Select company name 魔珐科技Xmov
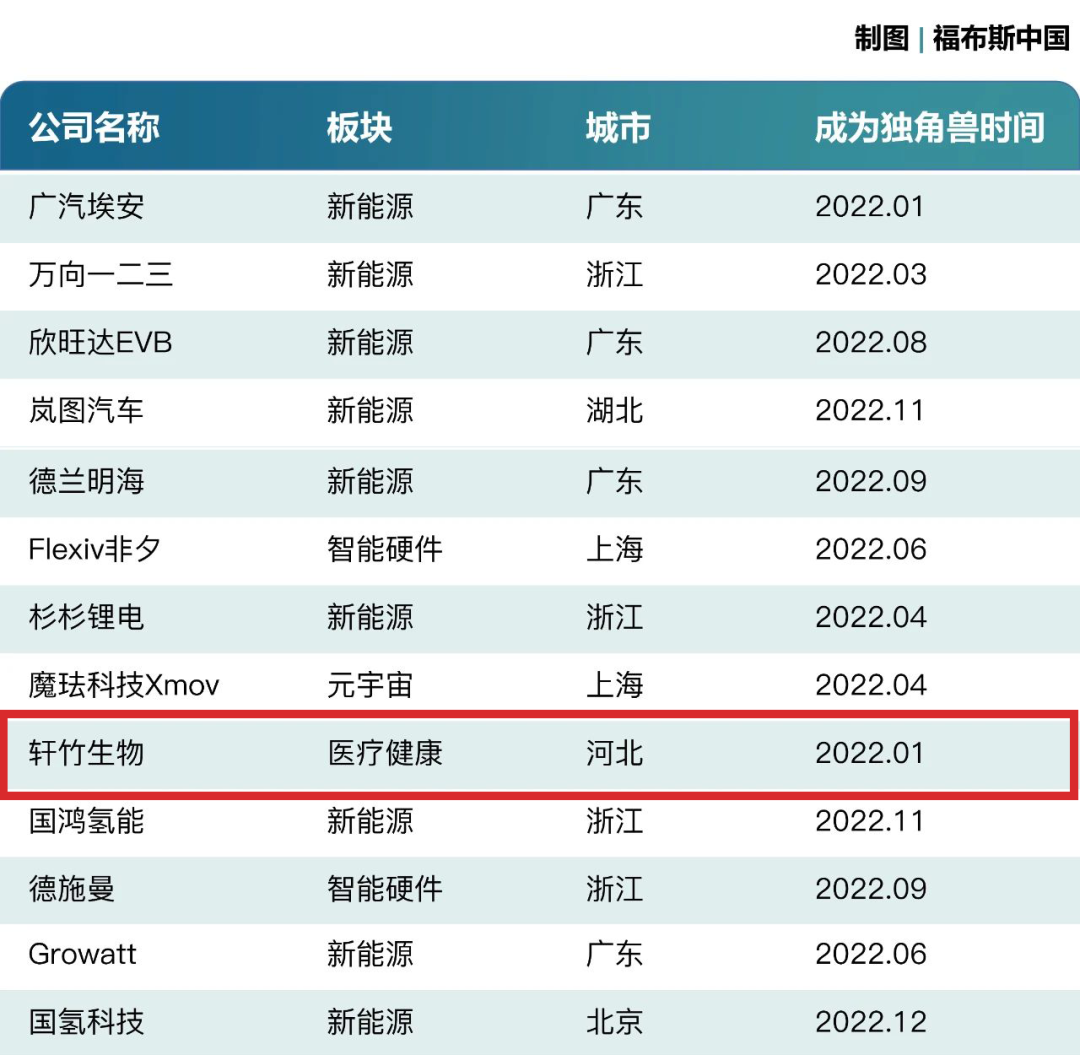 point(124,685)
